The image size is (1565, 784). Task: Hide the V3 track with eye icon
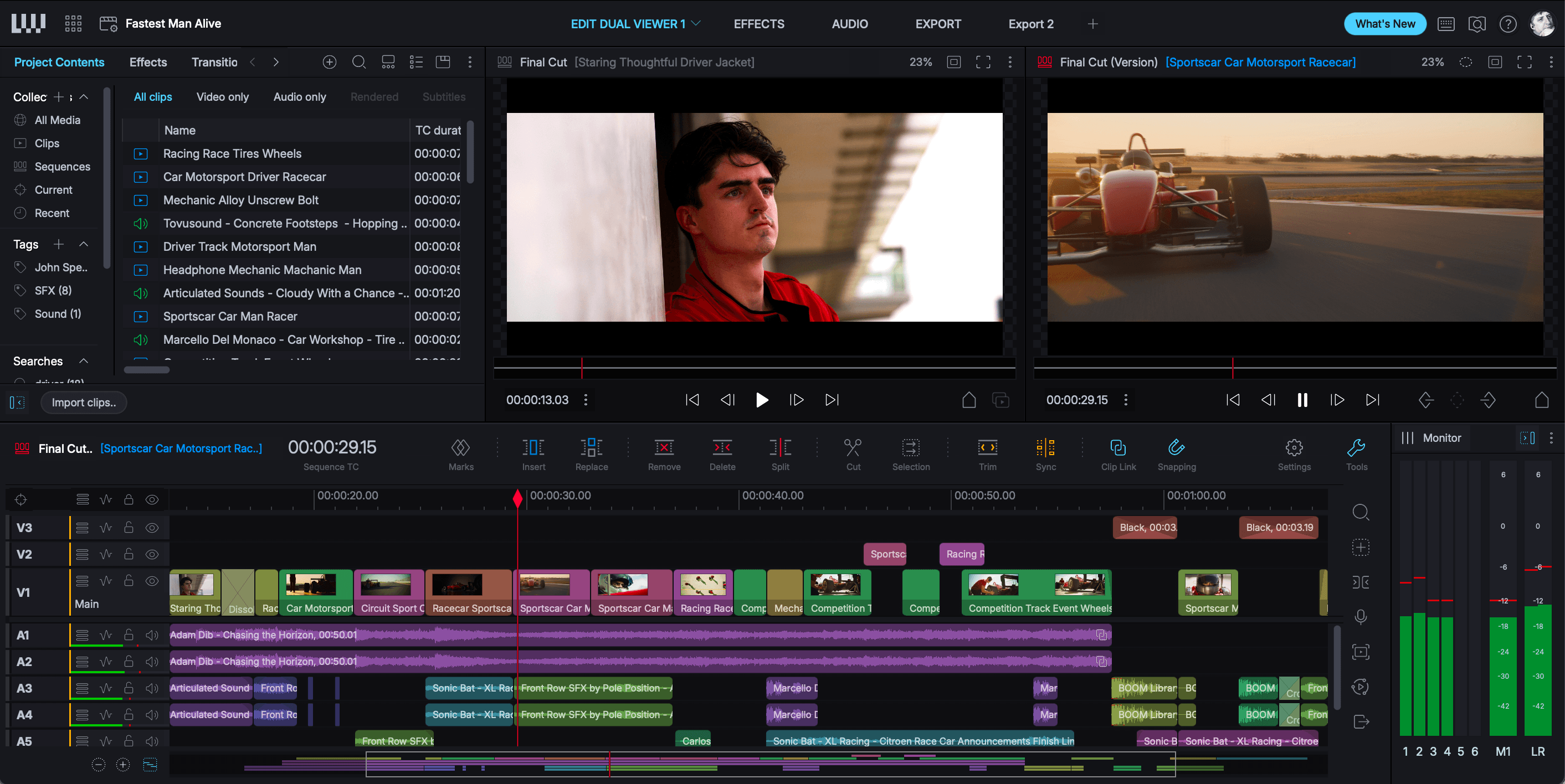click(152, 528)
